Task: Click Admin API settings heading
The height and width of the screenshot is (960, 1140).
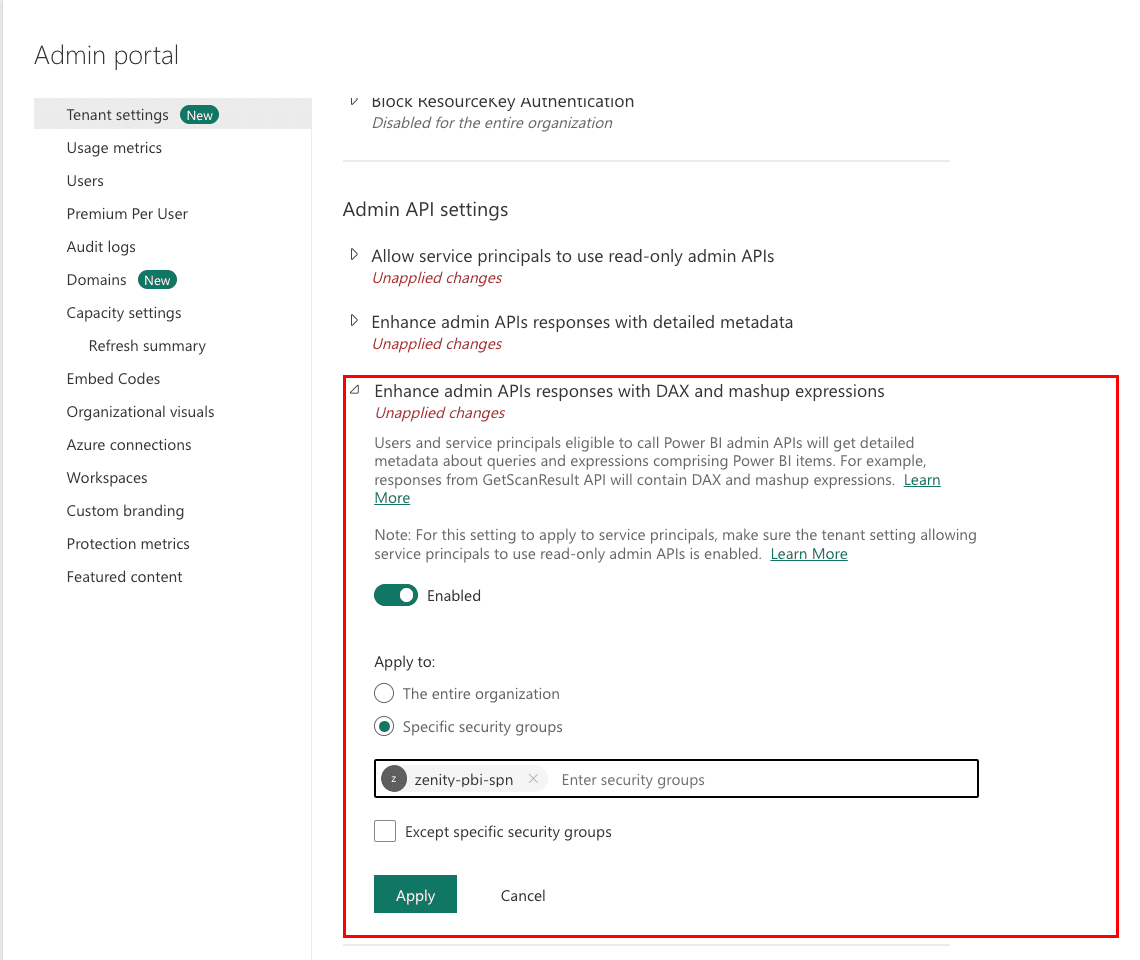Action: (x=425, y=209)
